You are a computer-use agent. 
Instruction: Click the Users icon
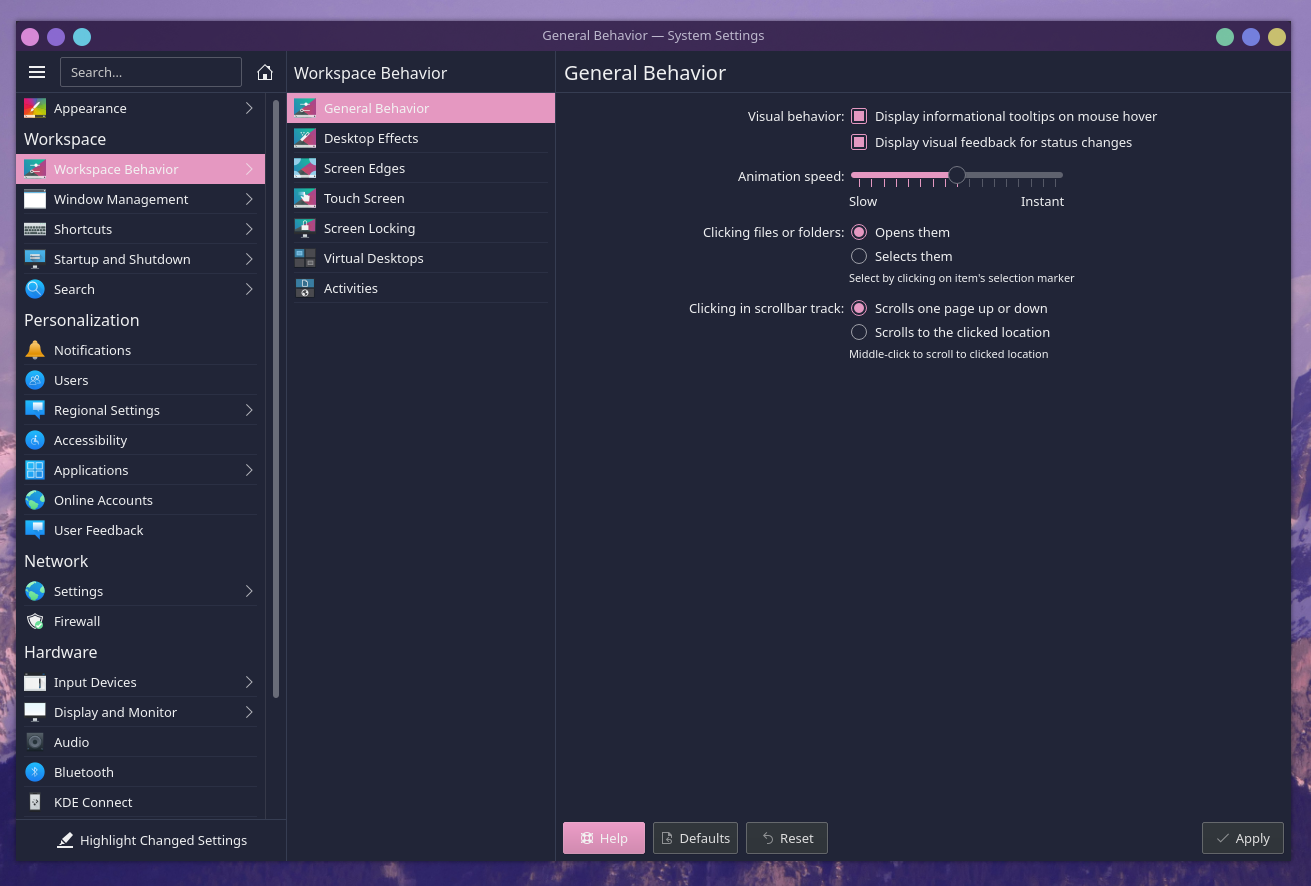35,380
